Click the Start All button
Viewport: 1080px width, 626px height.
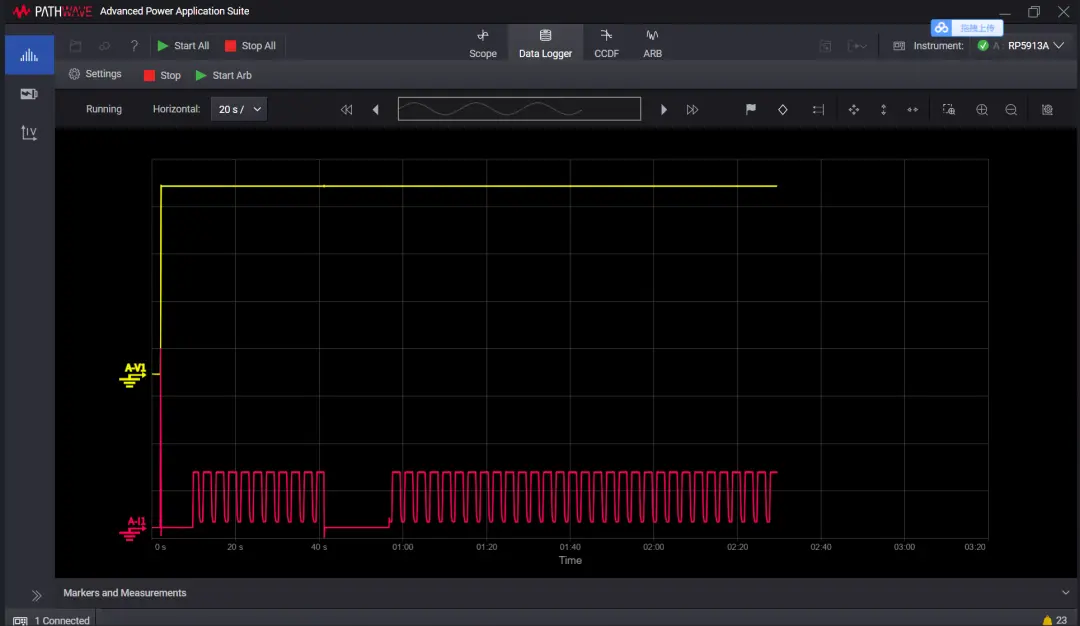tap(183, 46)
